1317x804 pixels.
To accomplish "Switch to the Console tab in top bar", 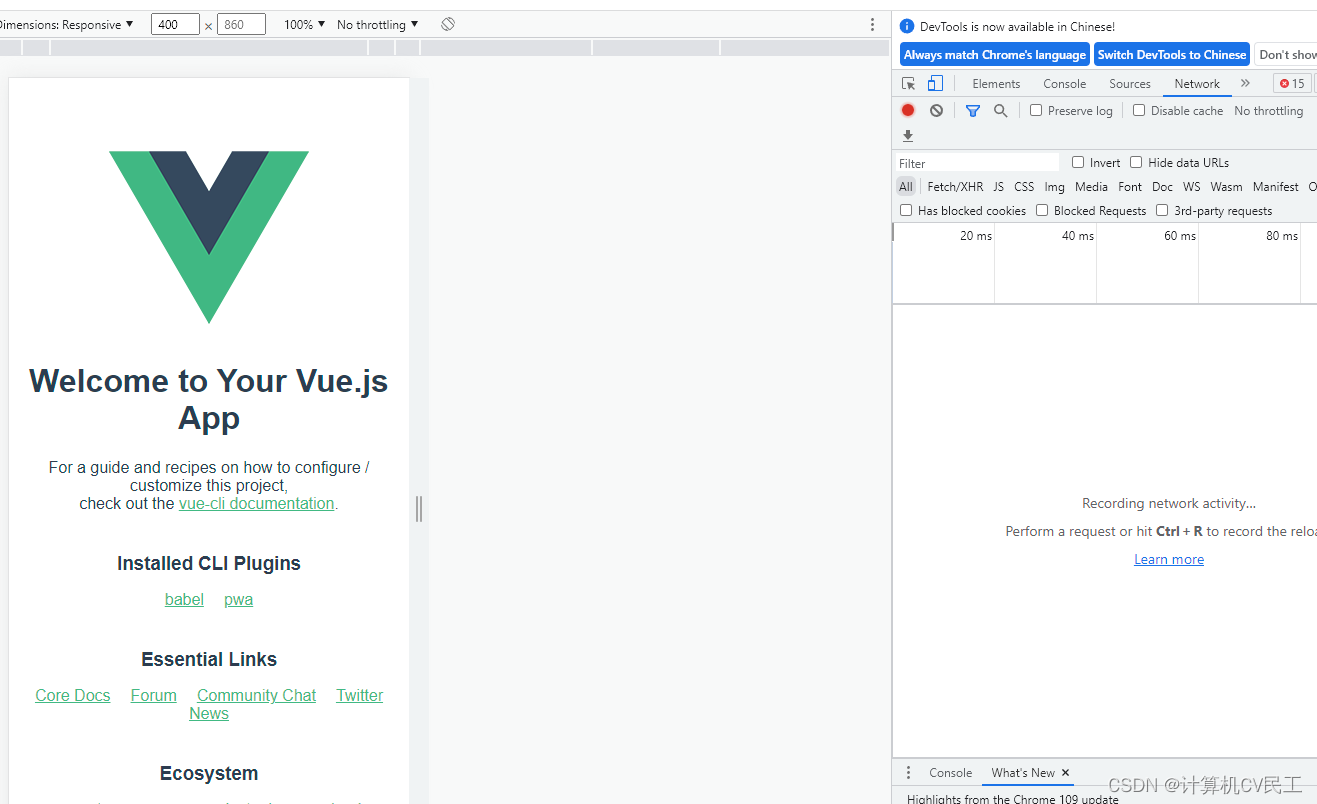I will [1064, 84].
